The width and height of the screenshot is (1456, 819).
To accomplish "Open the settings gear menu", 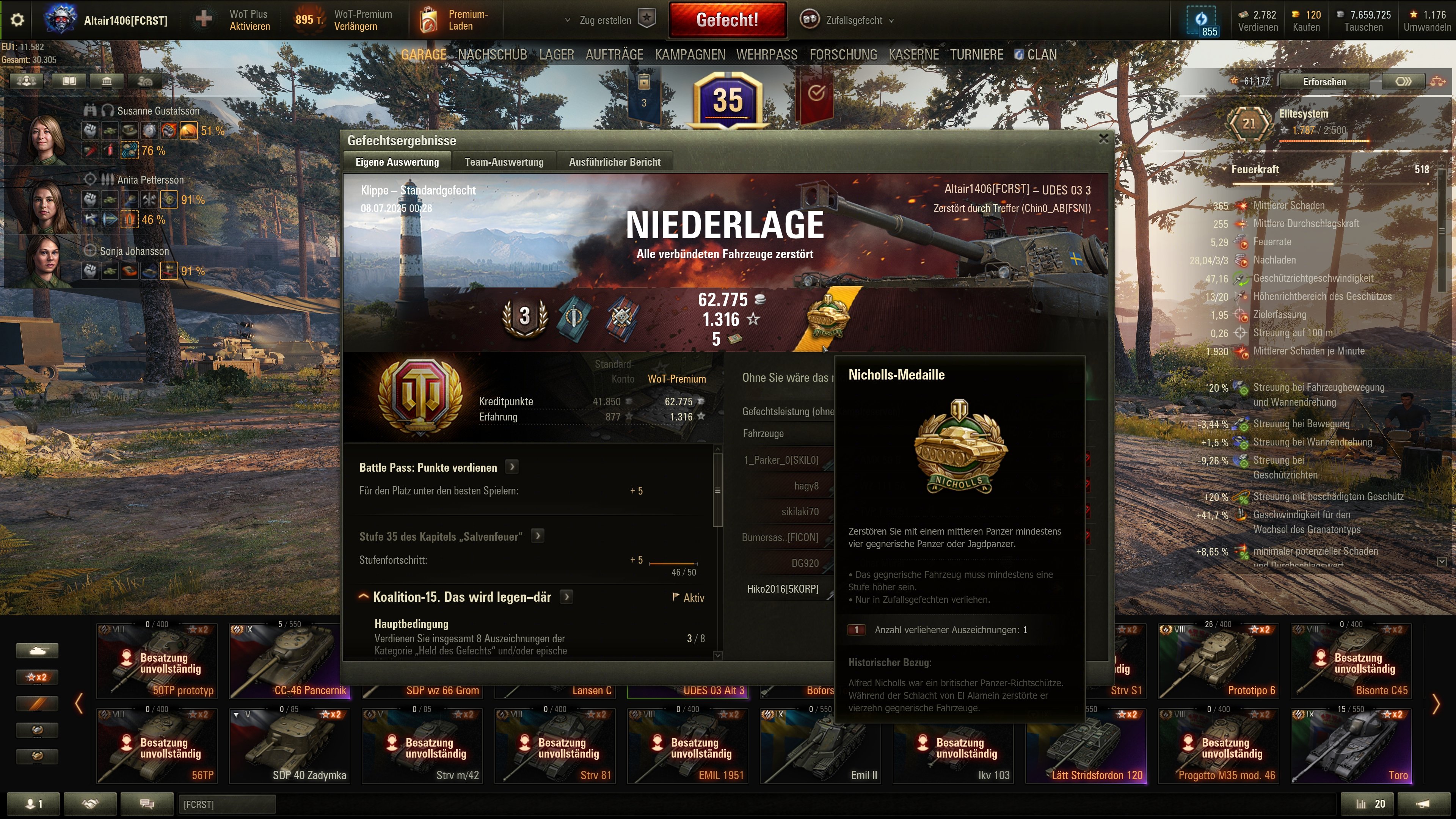I will click(17, 20).
